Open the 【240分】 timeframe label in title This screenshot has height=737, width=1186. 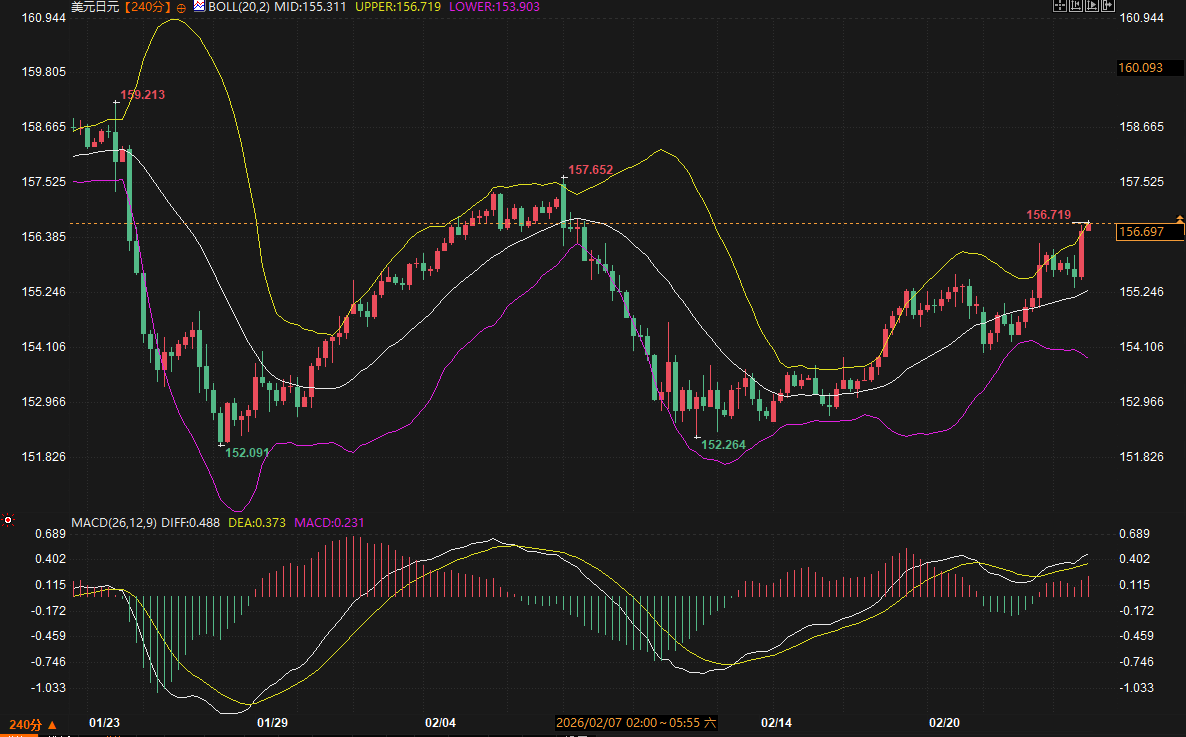click(x=147, y=6)
